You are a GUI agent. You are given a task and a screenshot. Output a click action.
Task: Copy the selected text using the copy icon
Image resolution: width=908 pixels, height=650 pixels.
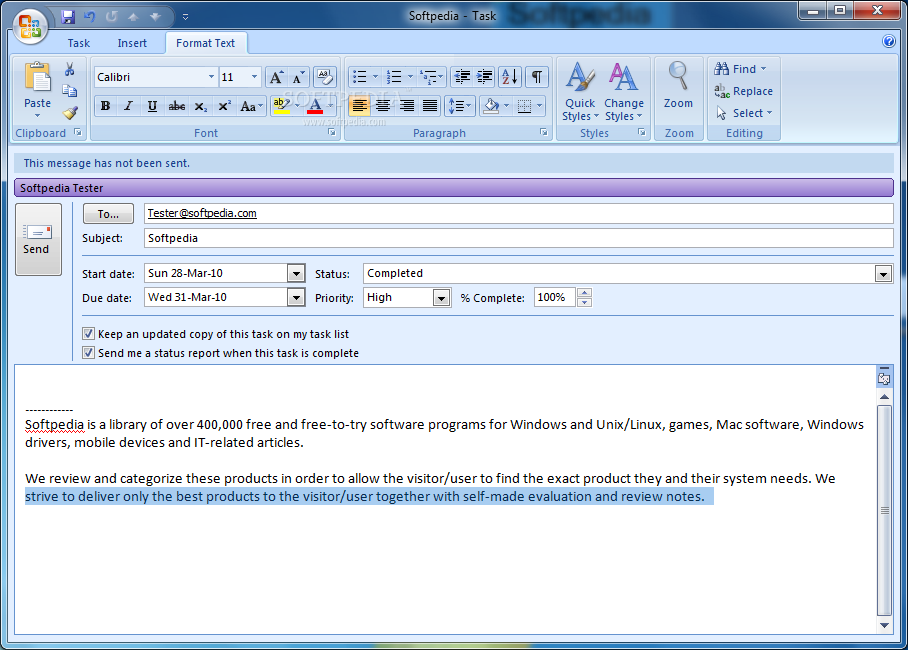coord(69,91)
